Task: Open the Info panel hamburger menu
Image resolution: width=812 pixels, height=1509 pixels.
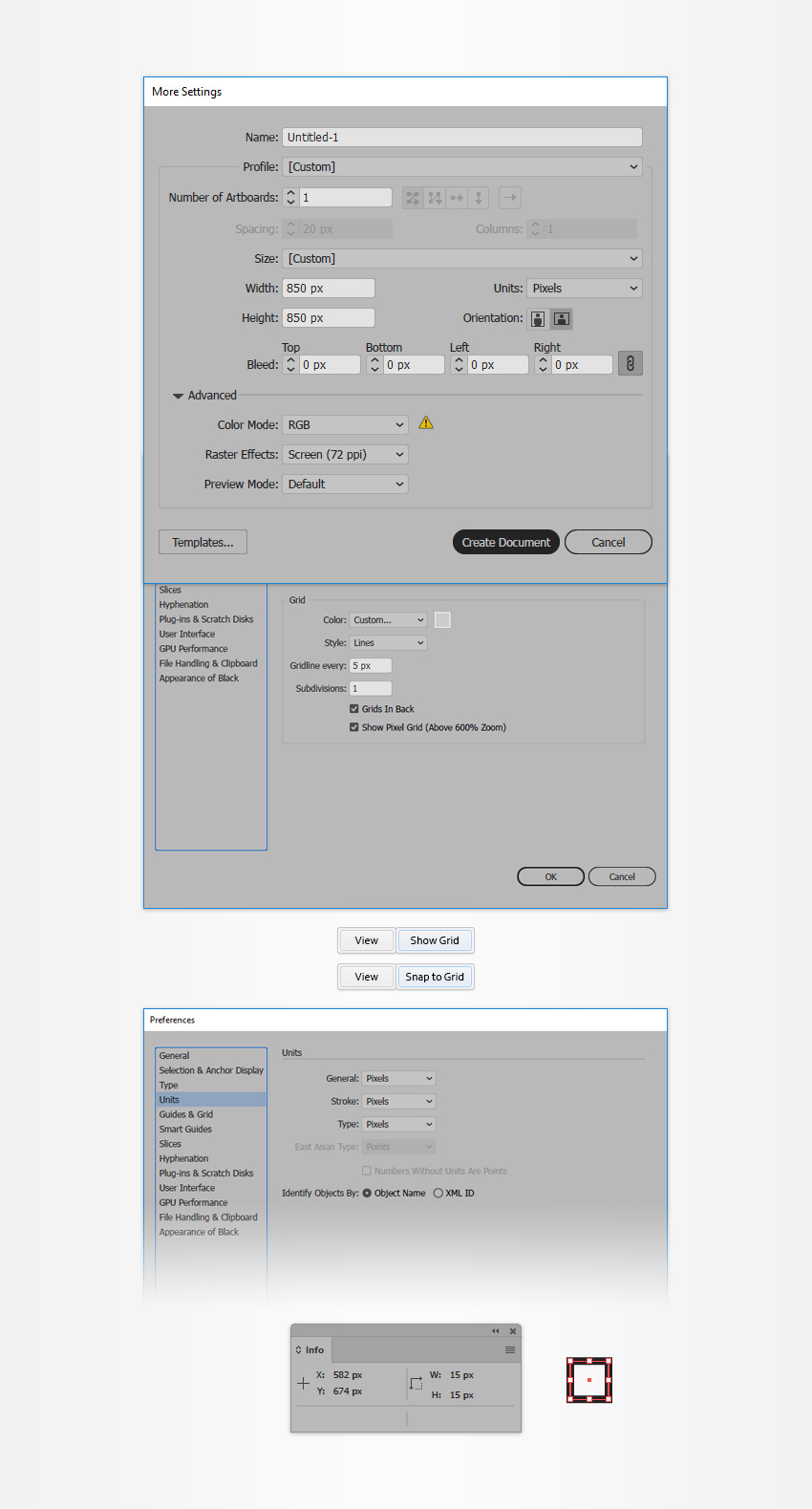Action: 510,1350
